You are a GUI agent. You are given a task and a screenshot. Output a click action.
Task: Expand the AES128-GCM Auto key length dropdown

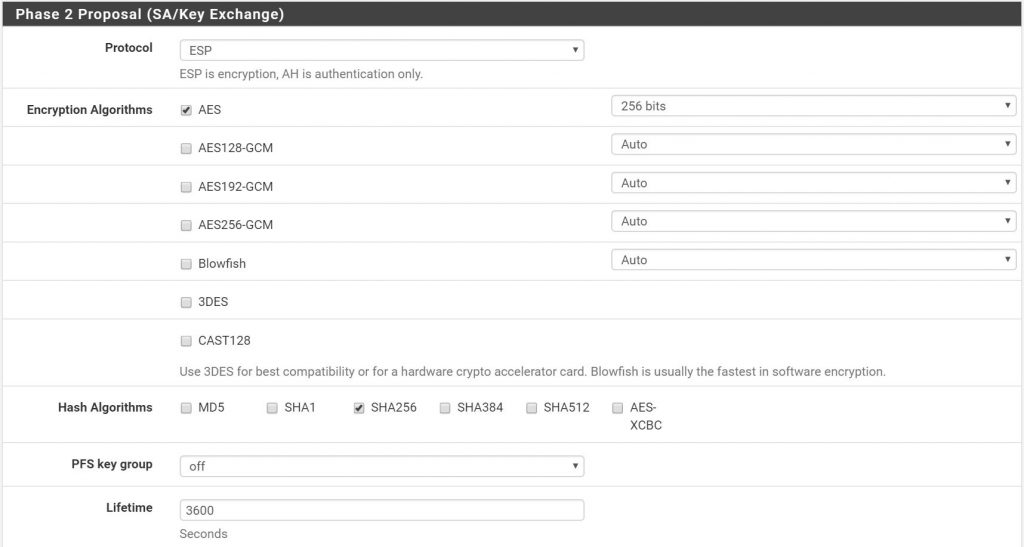(x=813, y=145)
